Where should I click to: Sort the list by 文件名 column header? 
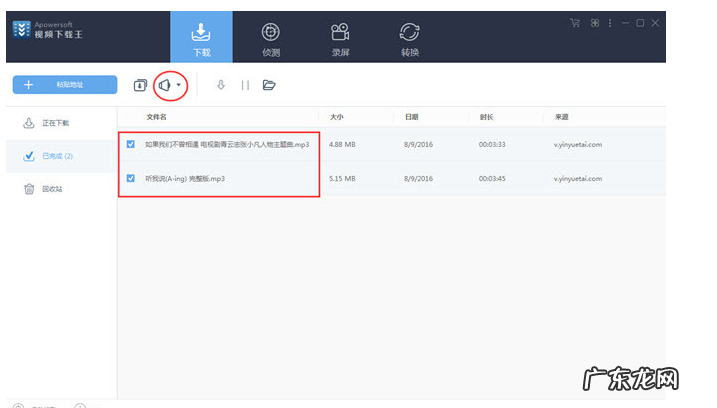(x=156, y=117)
